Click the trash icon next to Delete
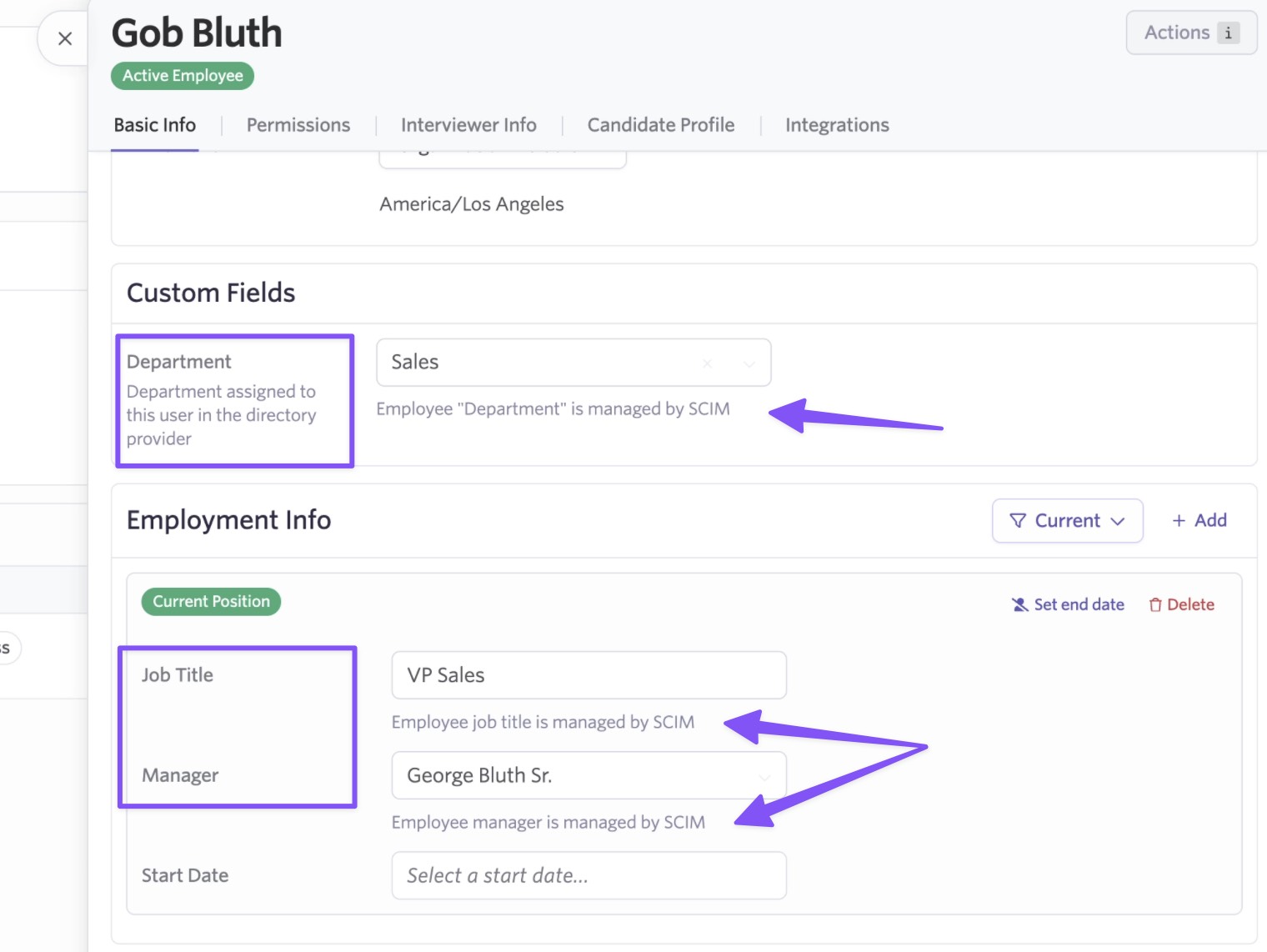 (1155, 605)
